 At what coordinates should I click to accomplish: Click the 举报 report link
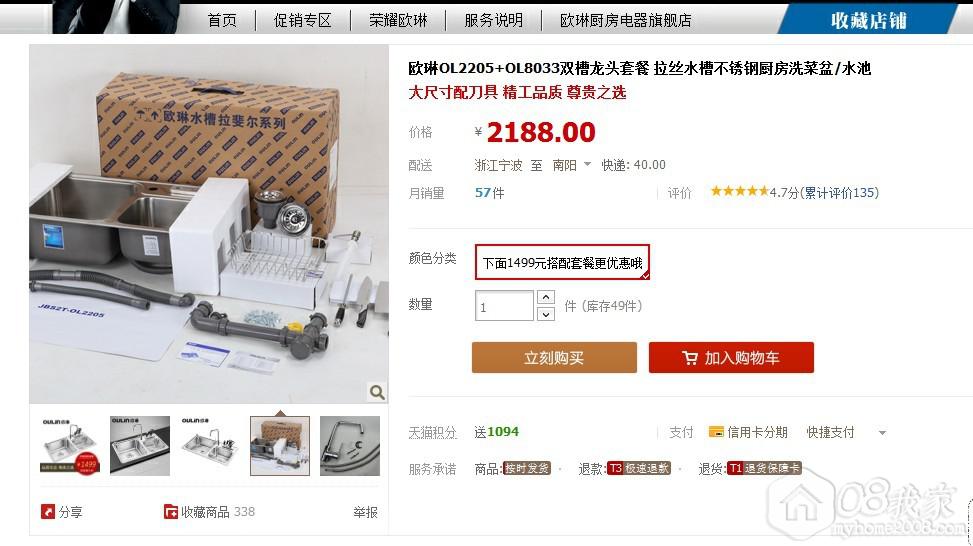click(x=365, y=512)
